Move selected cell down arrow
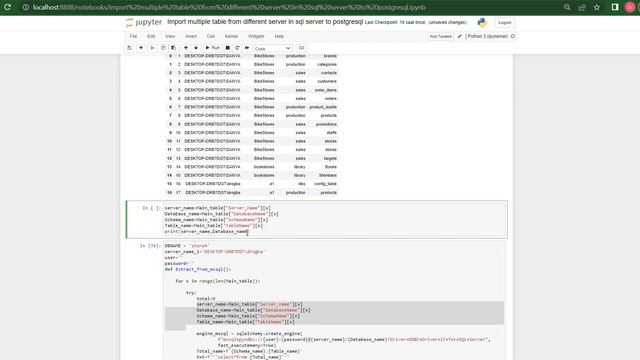Image resolution: width=640 pixels, height=360 pixels. (196, 48)
